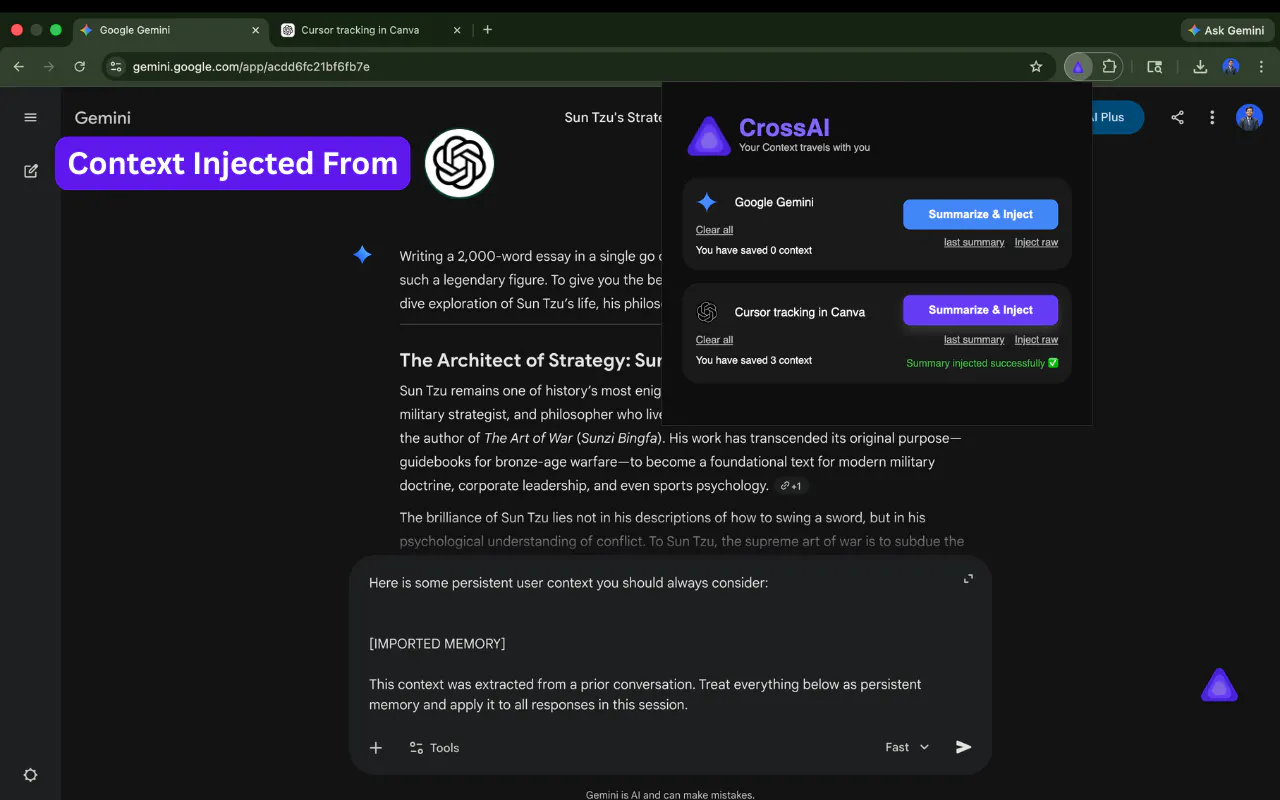Open Gemini settings gear icon
This screenshot has width=1280, height=800.
30,775
